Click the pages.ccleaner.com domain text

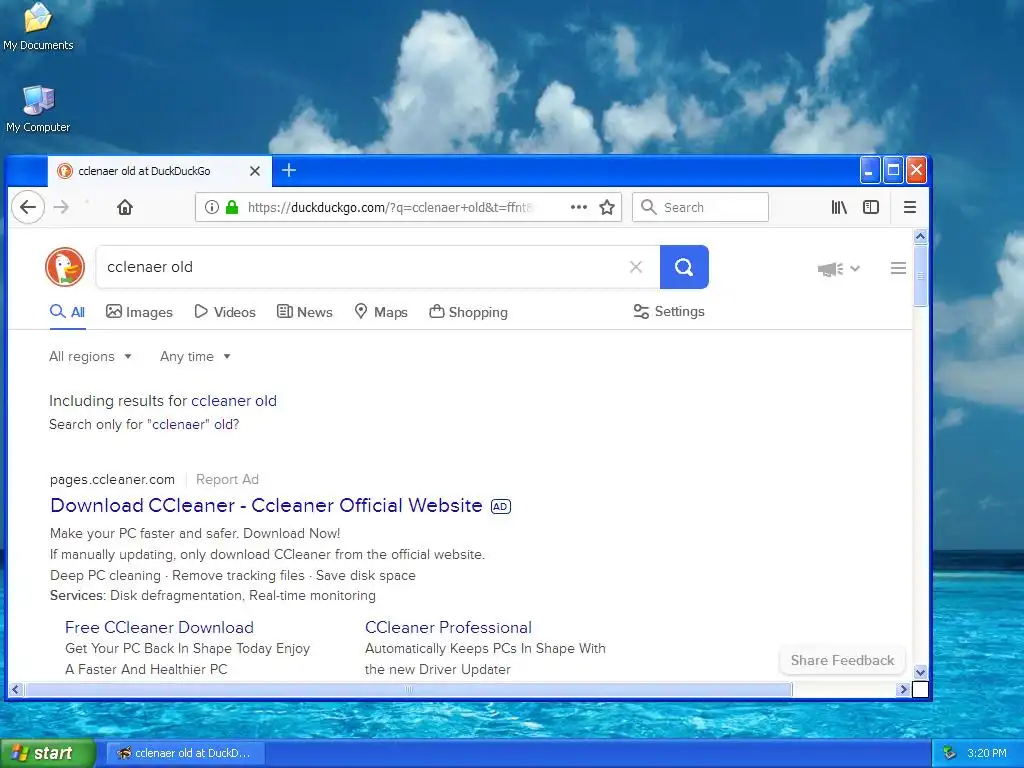click(x=112, y=479)
